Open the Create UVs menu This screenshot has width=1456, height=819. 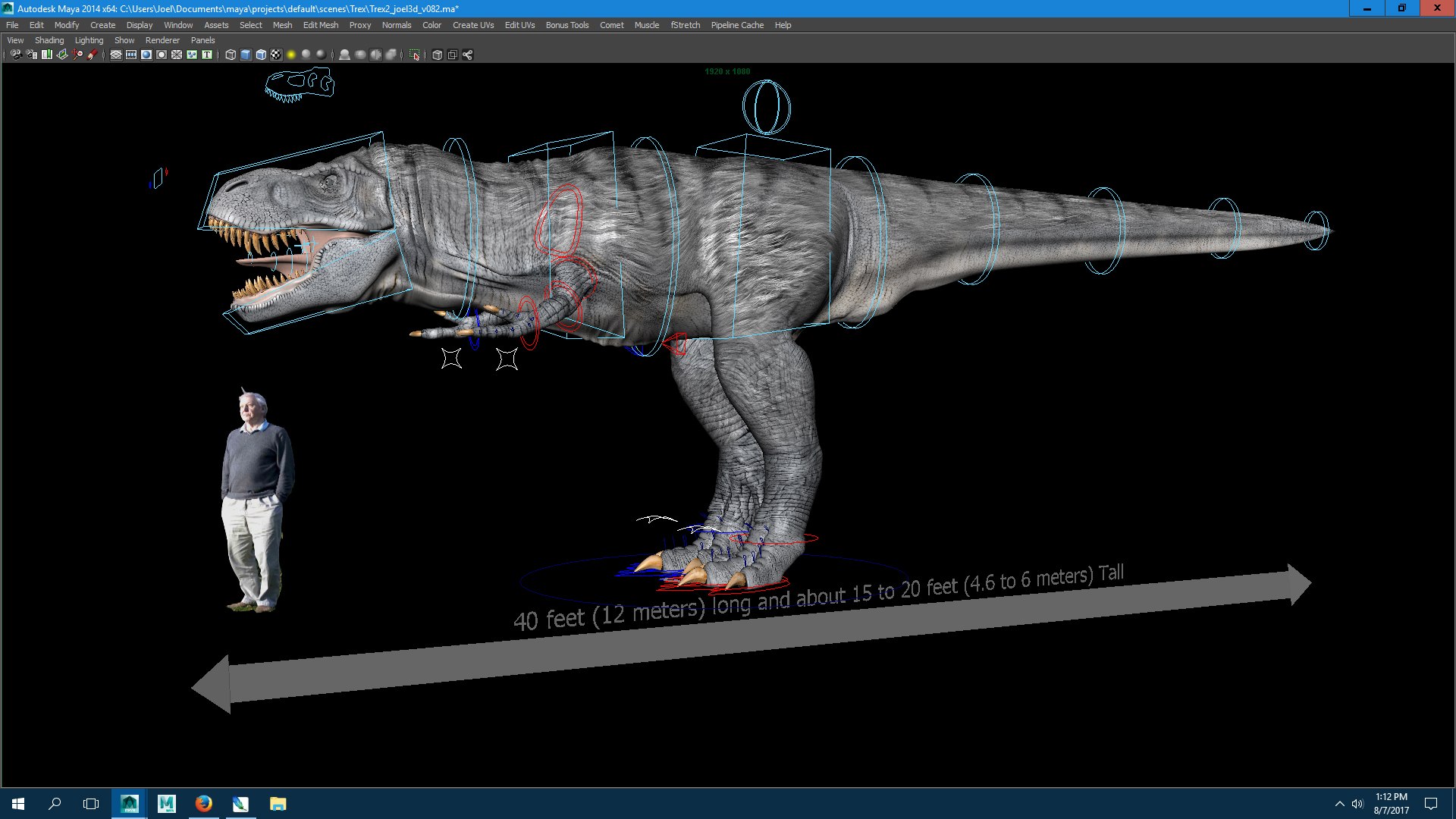point(473,25)
